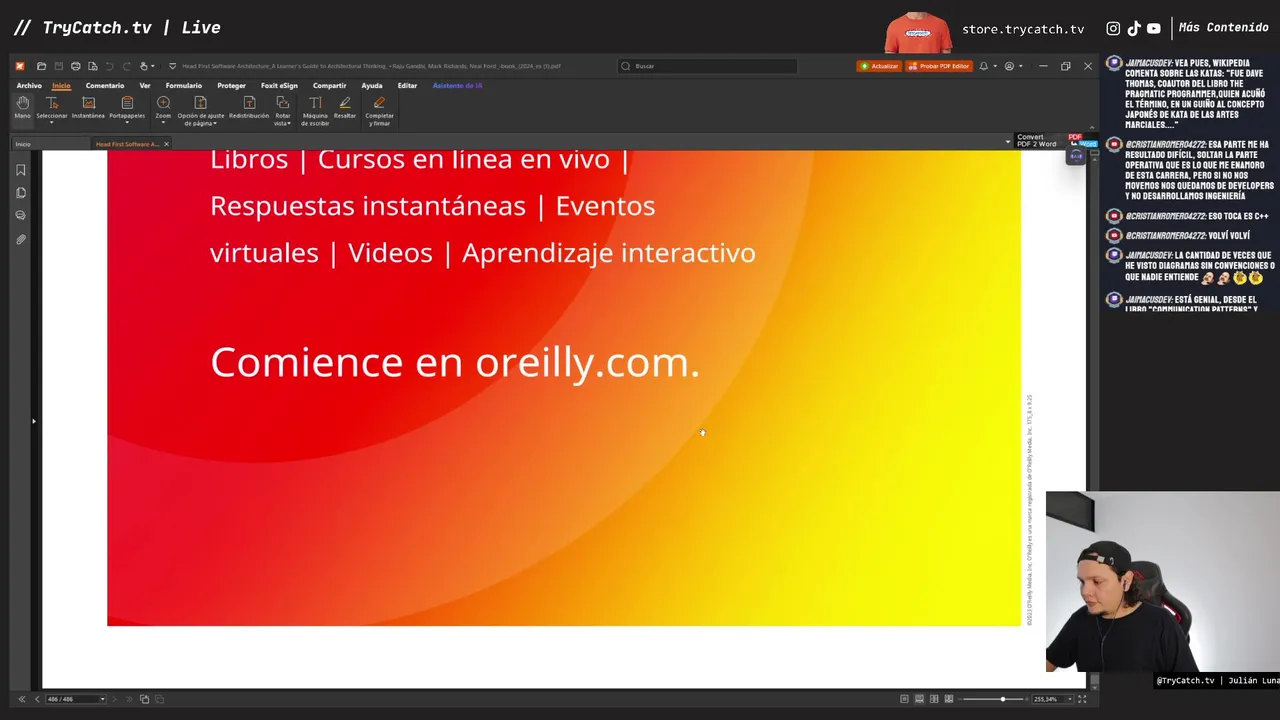Click the Actualizar button
The width and height of the screenshot is (1280, 720).
click(x=879, y=66)
